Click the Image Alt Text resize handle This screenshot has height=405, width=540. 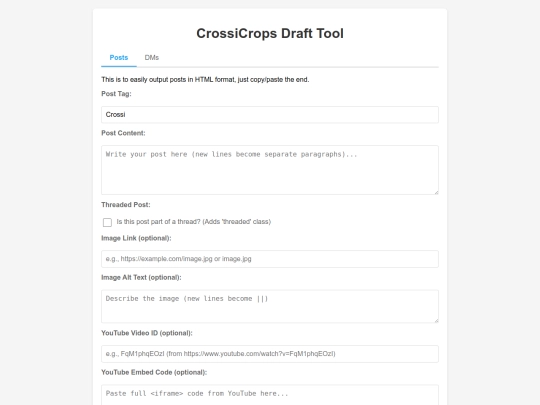click(x=436, y=321)
